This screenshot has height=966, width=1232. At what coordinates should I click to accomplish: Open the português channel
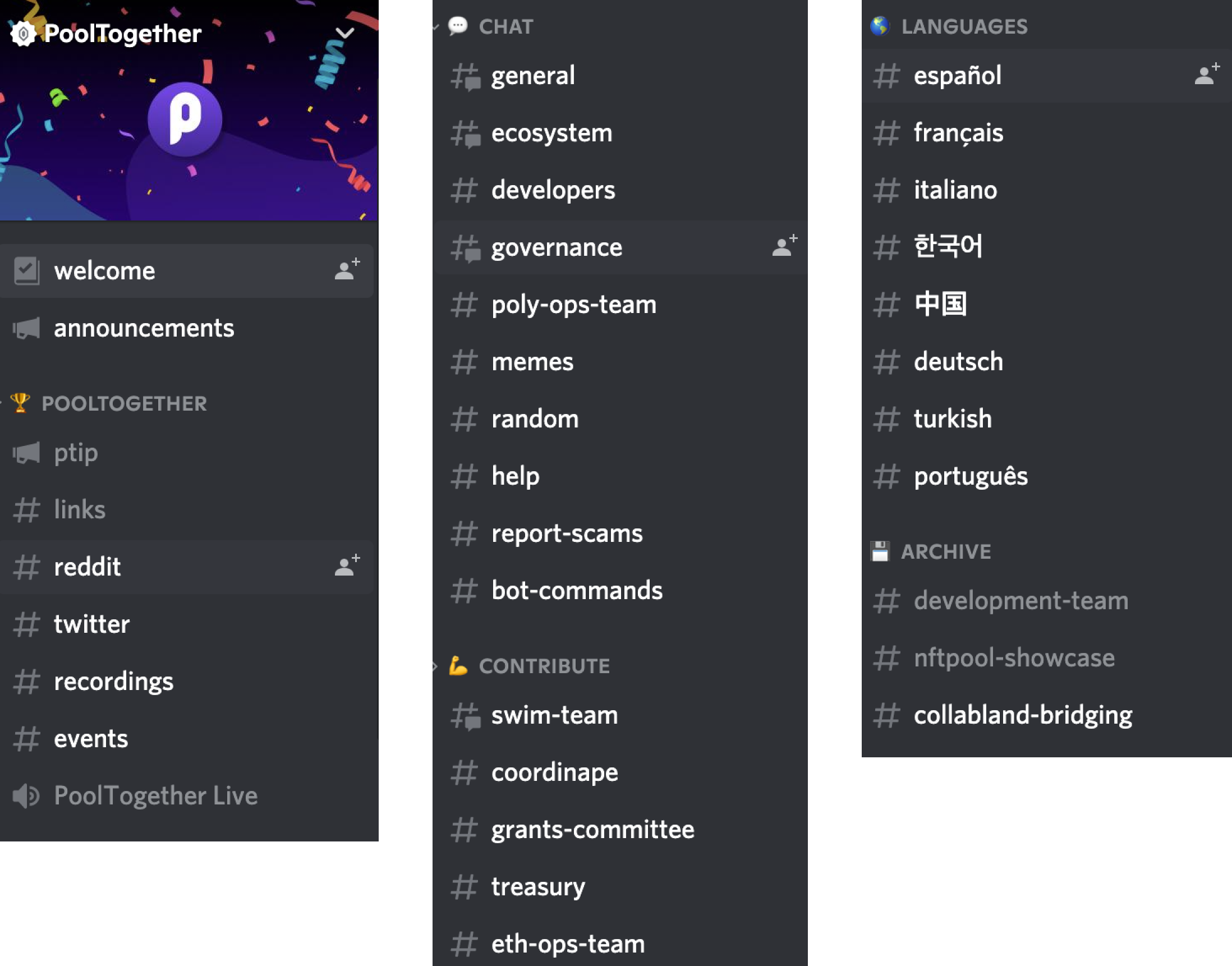(1046, 476)
